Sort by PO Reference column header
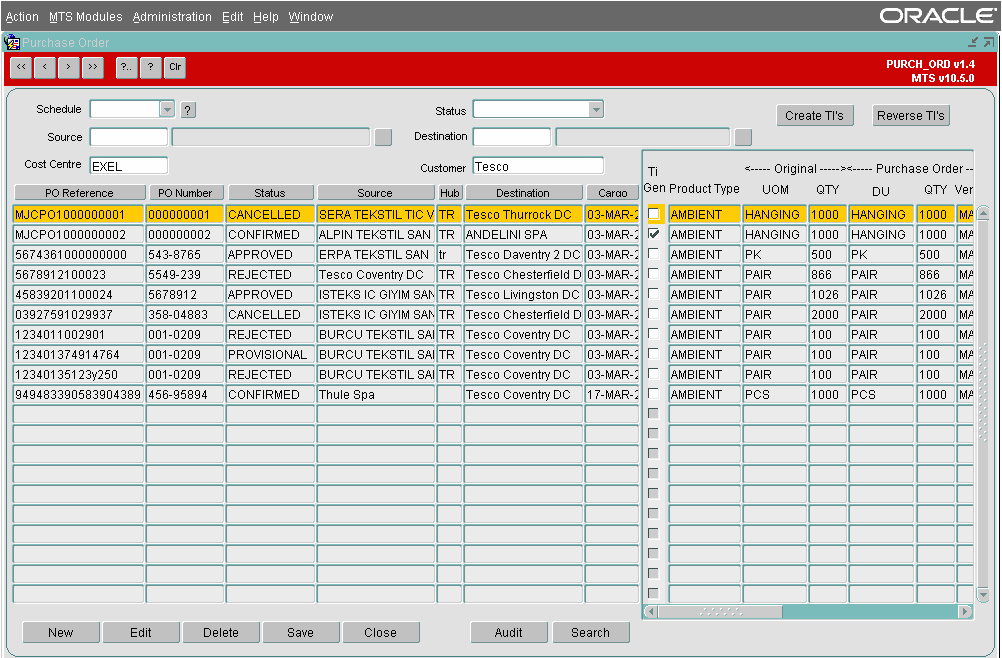The image size is (1002, 658). (79, 193)
